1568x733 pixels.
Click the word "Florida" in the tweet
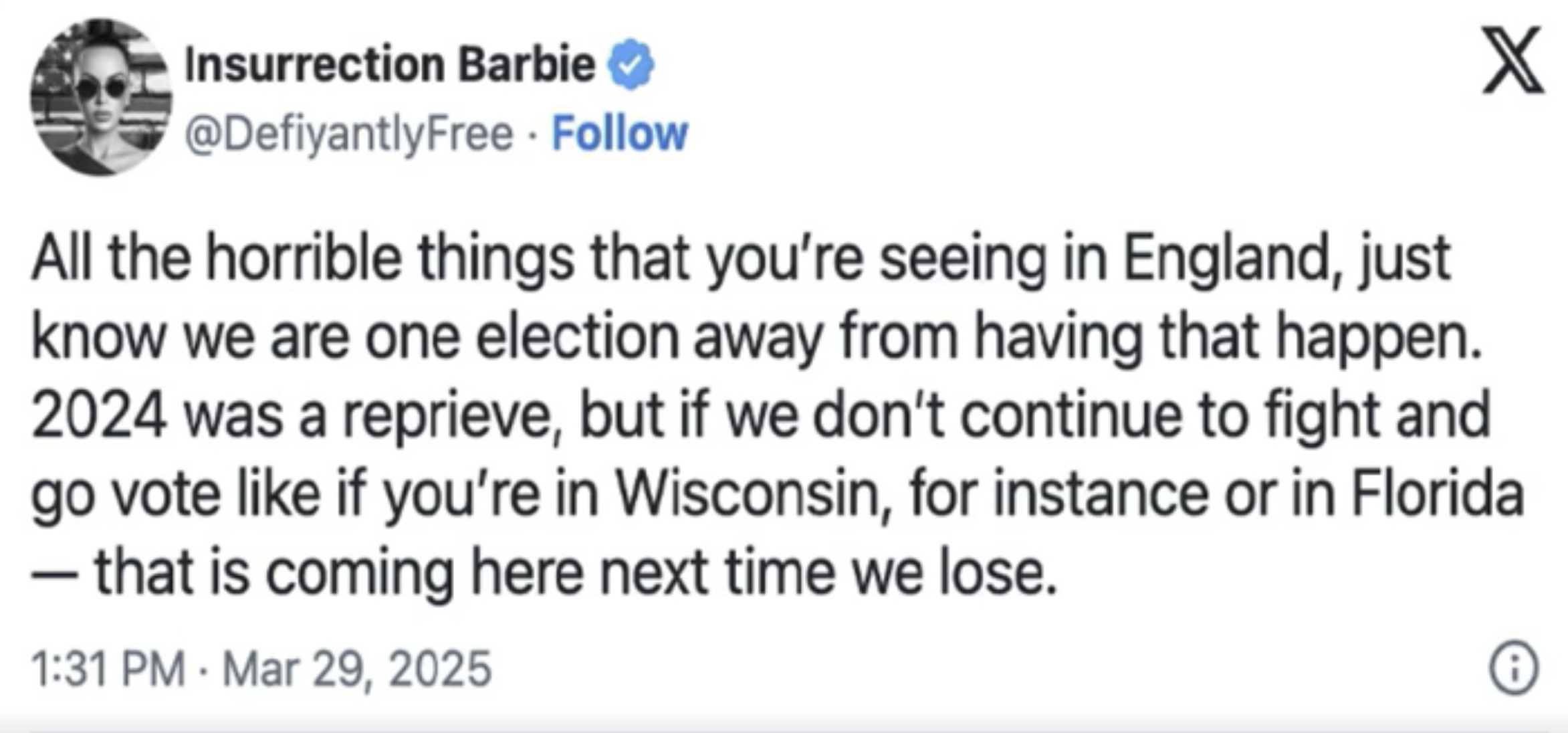pyautogui.click(x=1438, y=495)
